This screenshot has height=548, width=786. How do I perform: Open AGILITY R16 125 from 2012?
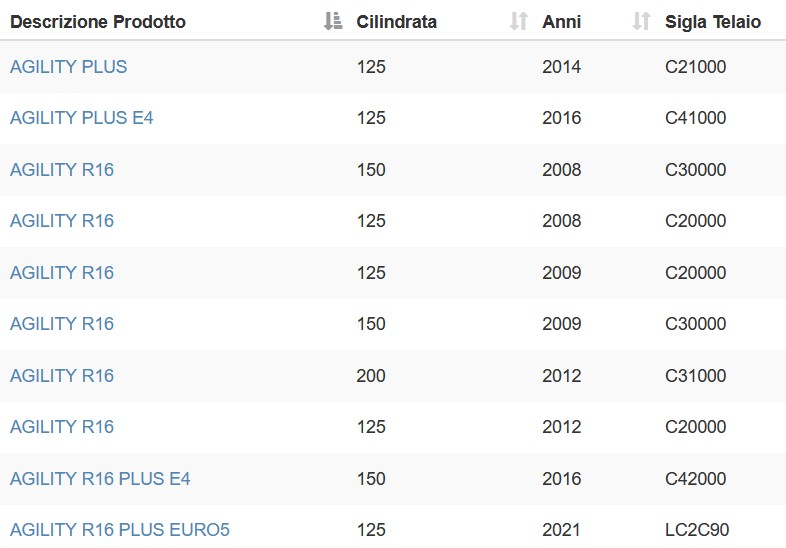tap(62, 427)
